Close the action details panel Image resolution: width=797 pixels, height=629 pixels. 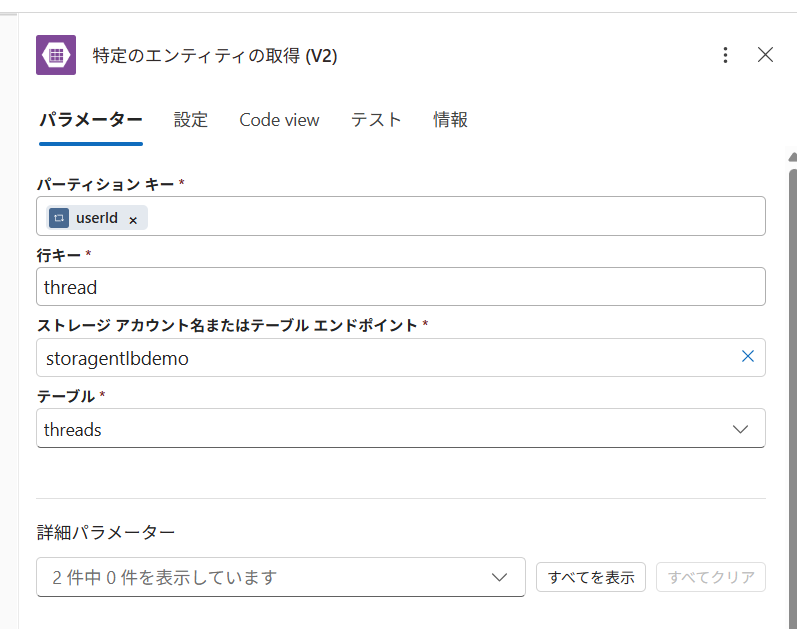click(x=765, y=55)
